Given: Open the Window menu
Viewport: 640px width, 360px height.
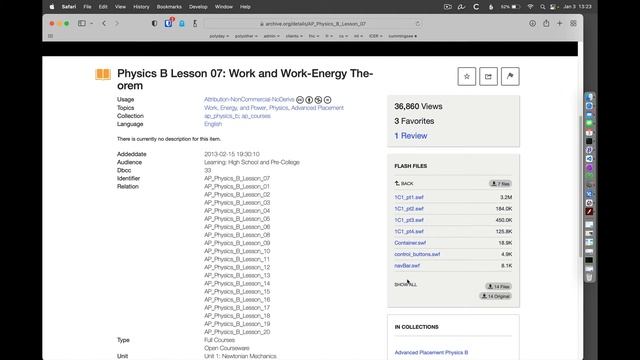Looking at the screenshot, I should (x=224, y=7).
